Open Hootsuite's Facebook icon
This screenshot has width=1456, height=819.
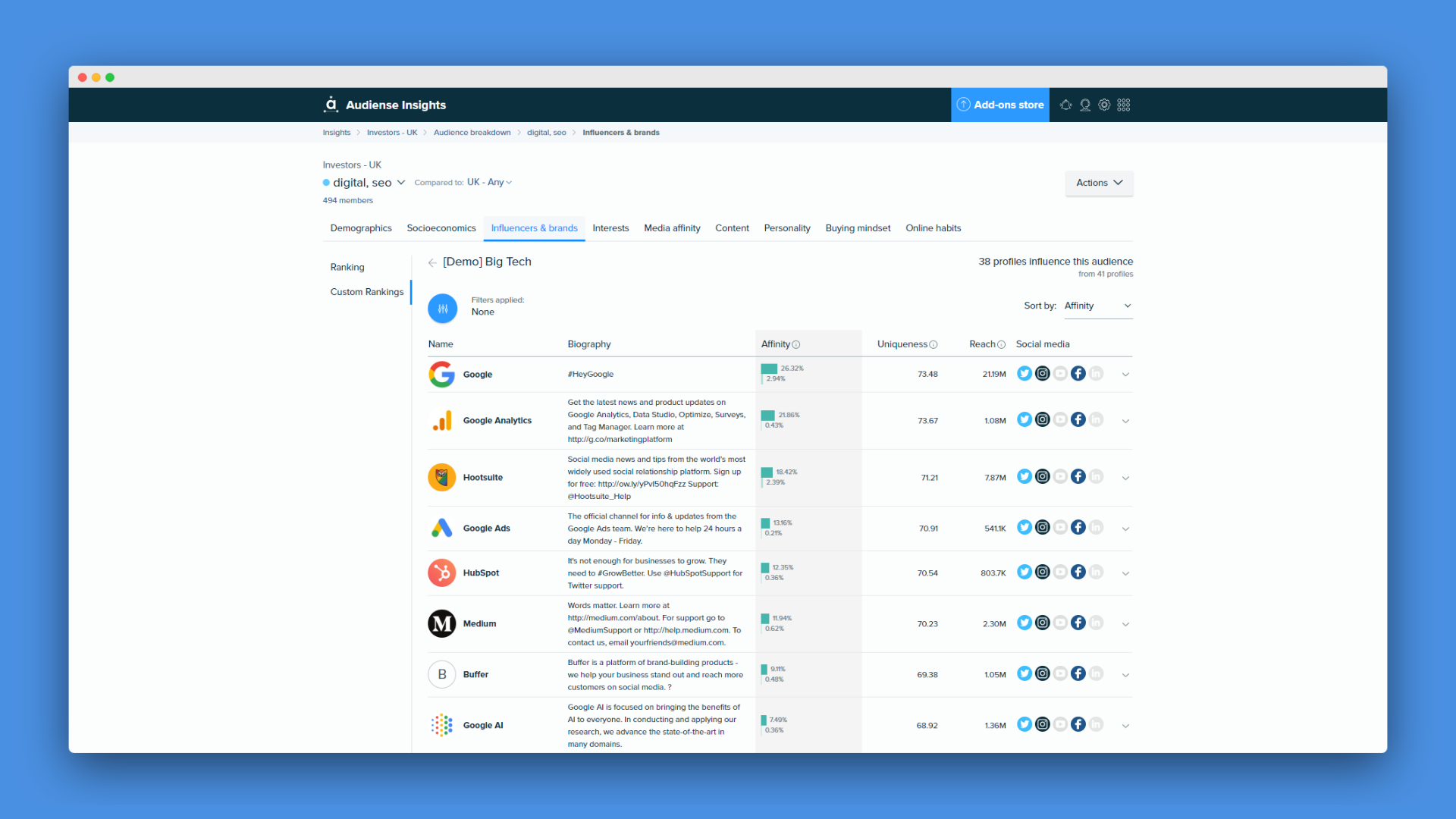click(1078, 477)
